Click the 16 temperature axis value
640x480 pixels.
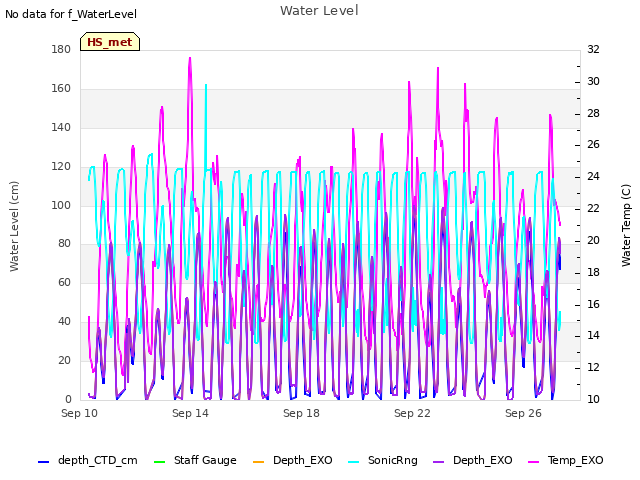pos(593,304)
